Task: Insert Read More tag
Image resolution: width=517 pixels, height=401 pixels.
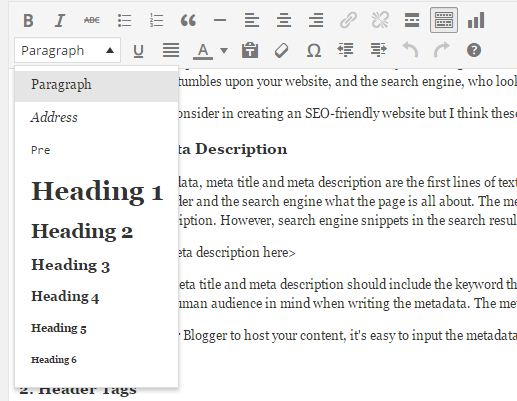Action: 412,21
